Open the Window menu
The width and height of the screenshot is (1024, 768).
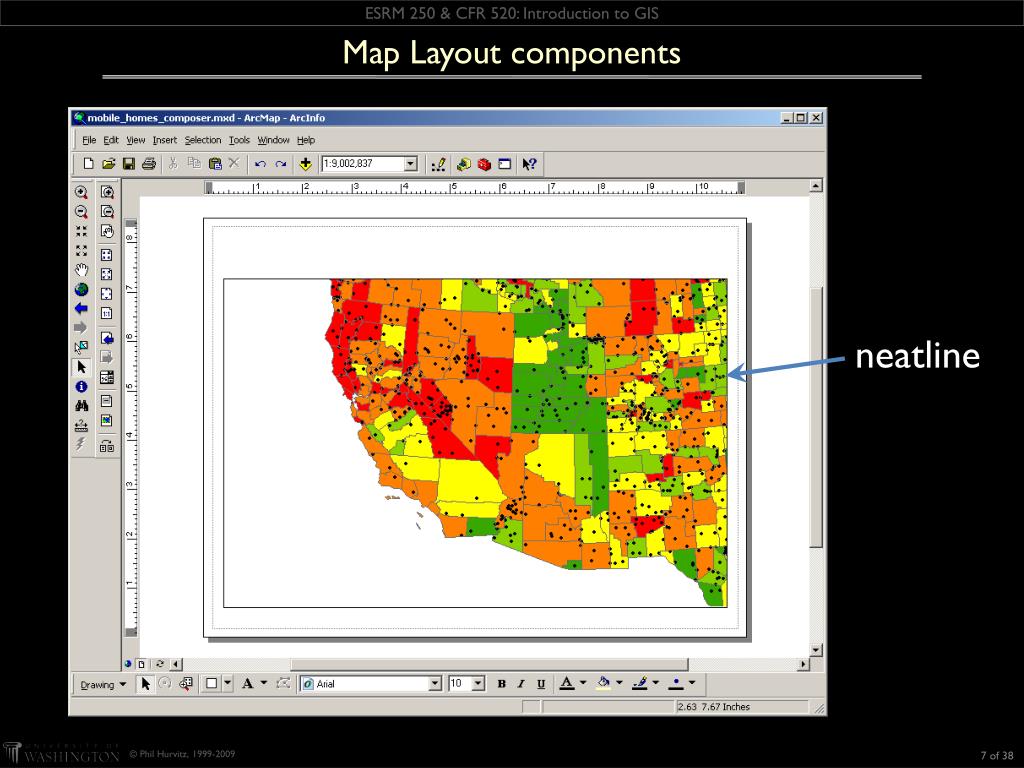coord(273,140)
